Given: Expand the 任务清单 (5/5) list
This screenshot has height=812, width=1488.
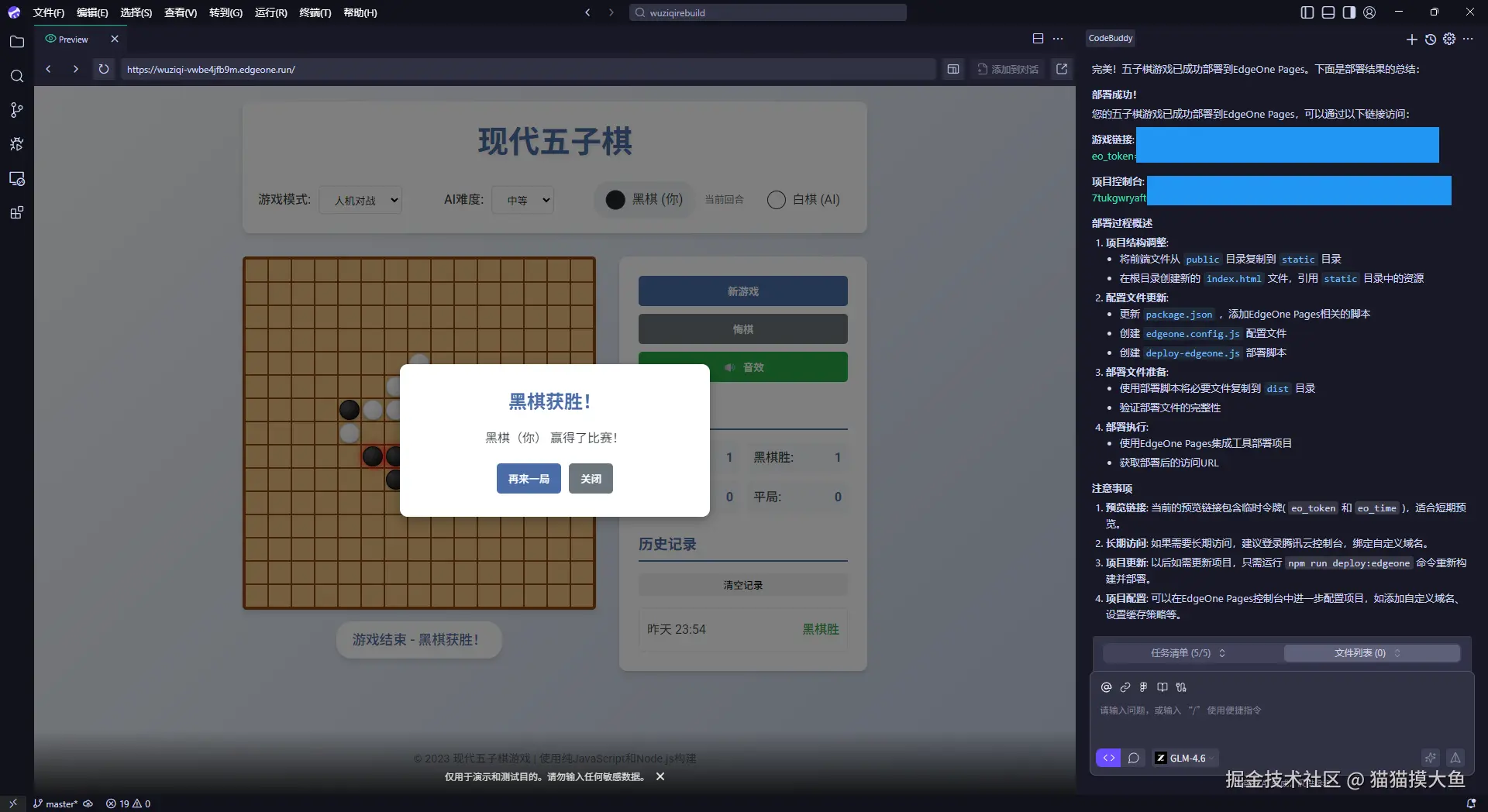Looking at the screenshot, I should pyautogui.click(x=1188, y=653).
